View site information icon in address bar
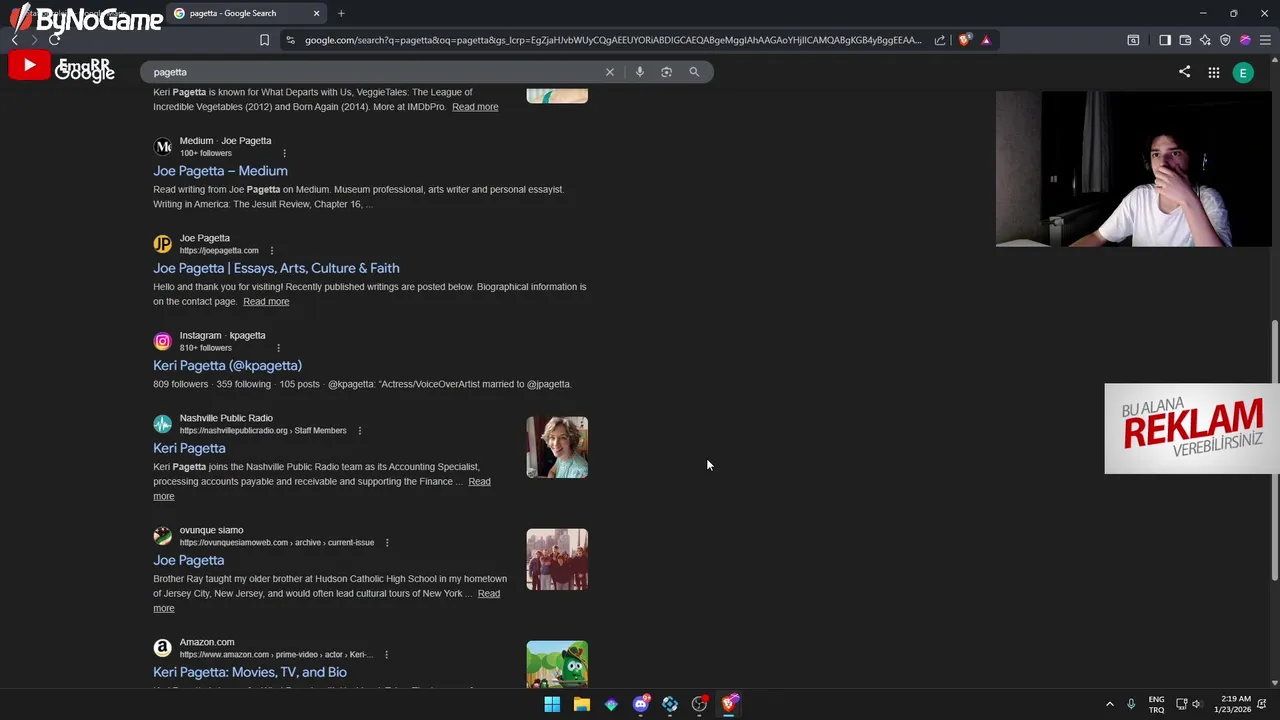Viewport: 1280px width, 720px height. (x=290, y=40)
